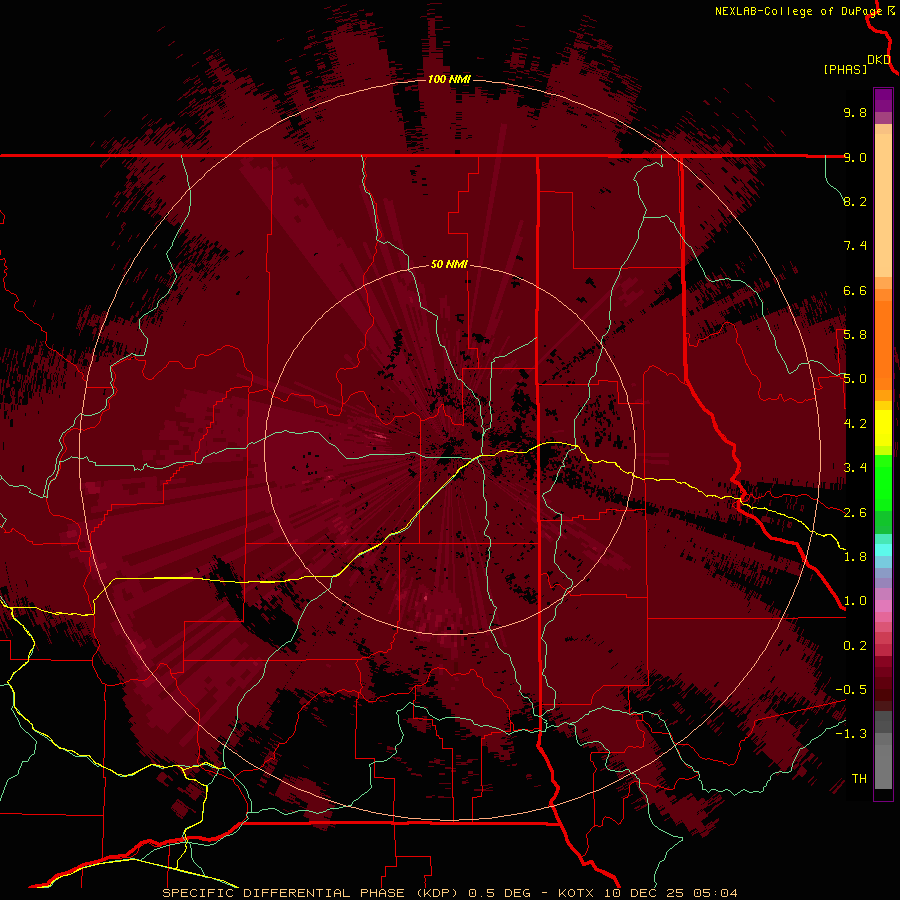Click the 1.8 legend value
The image size is (900, 900).
(855, 557)
